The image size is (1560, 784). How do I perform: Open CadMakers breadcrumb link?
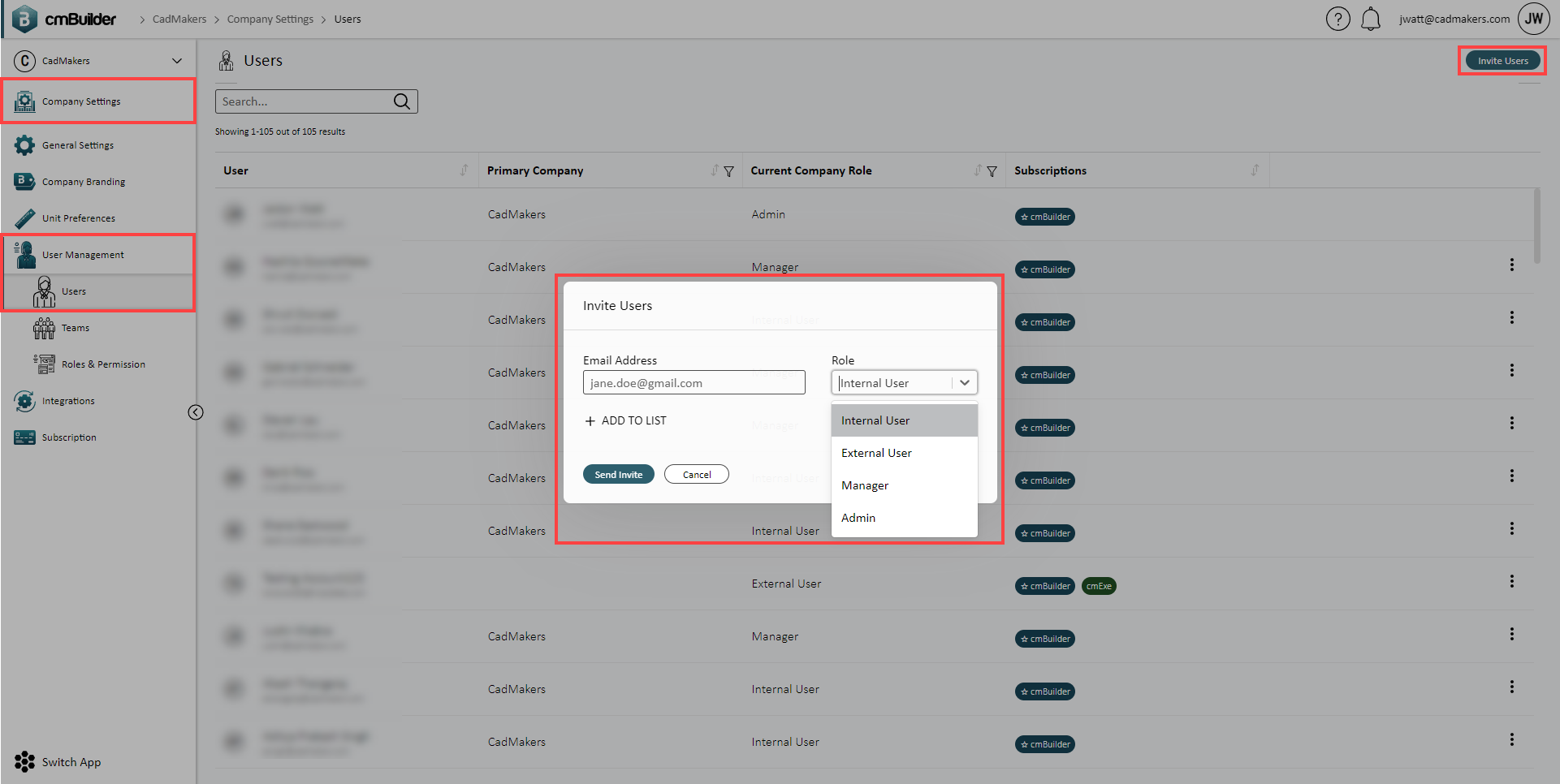(179, 19)
